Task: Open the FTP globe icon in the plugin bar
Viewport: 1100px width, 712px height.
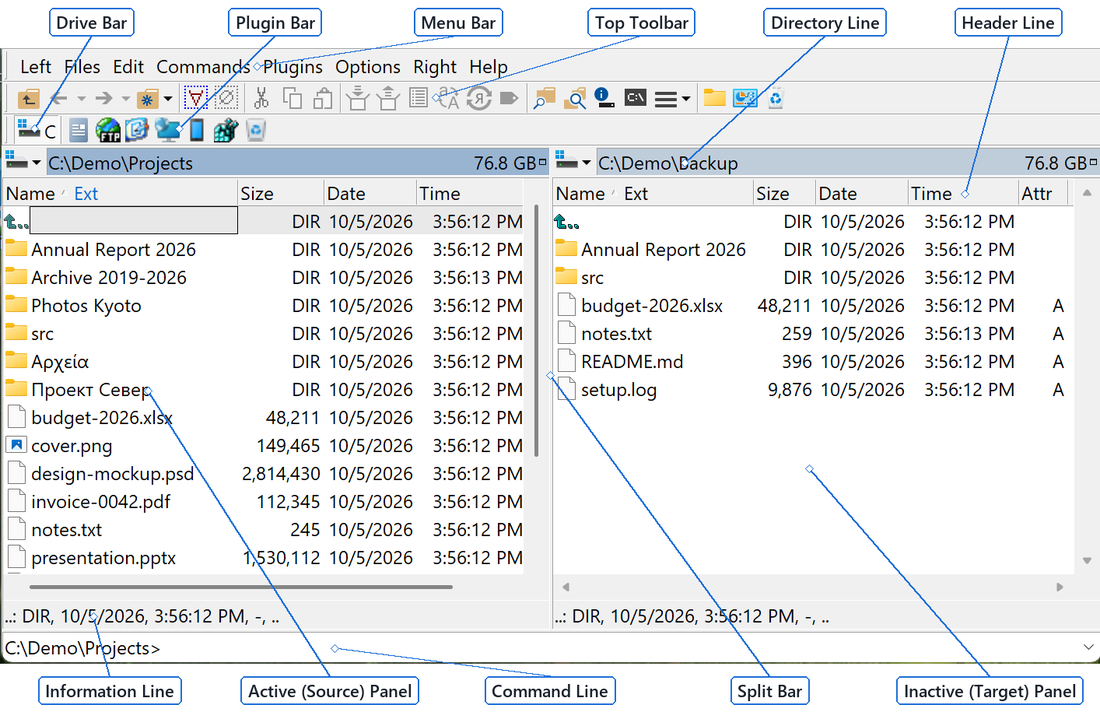Action: coord(109,130)
